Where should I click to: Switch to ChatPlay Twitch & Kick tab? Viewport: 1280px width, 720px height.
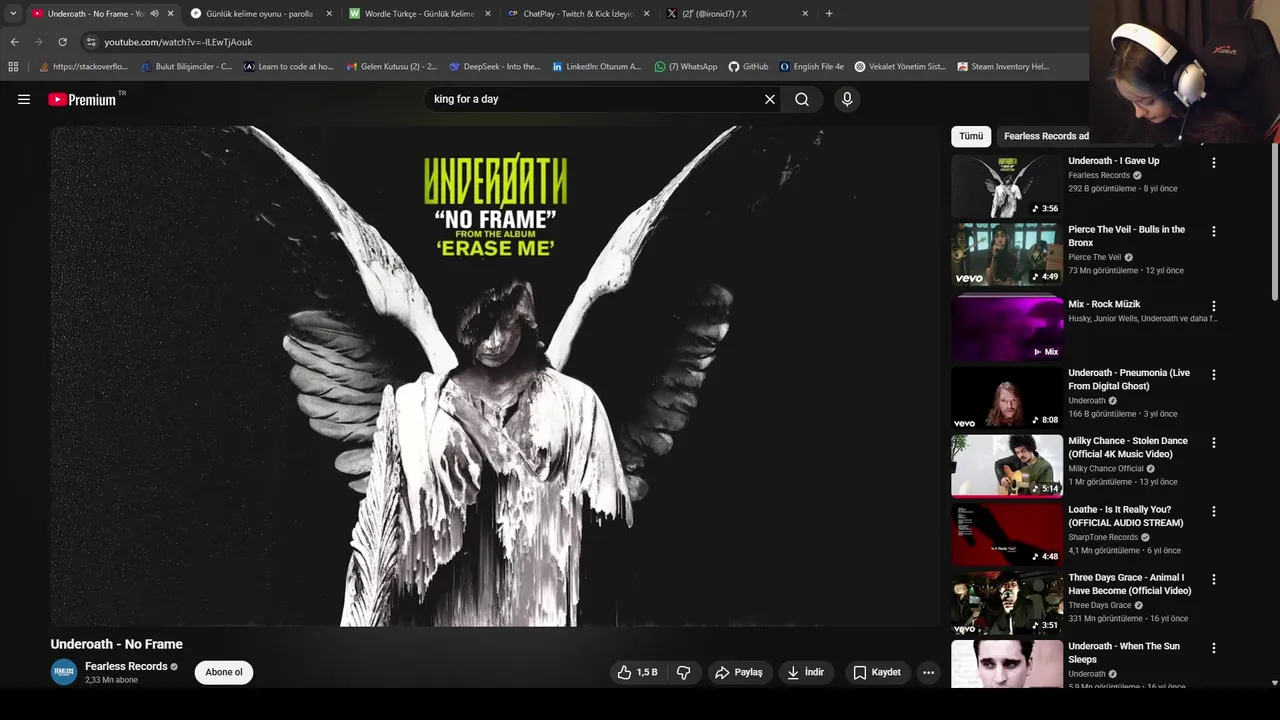pyautogui.click(x=578, y=14)
